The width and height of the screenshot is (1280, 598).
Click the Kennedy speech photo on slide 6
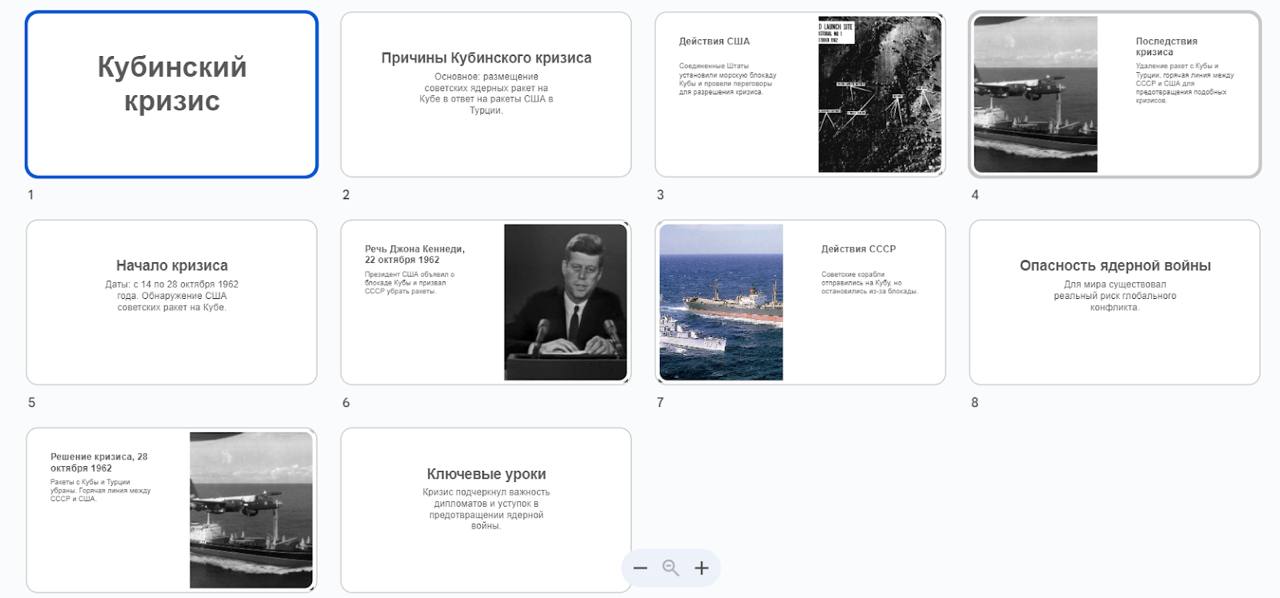coord(566,302)
